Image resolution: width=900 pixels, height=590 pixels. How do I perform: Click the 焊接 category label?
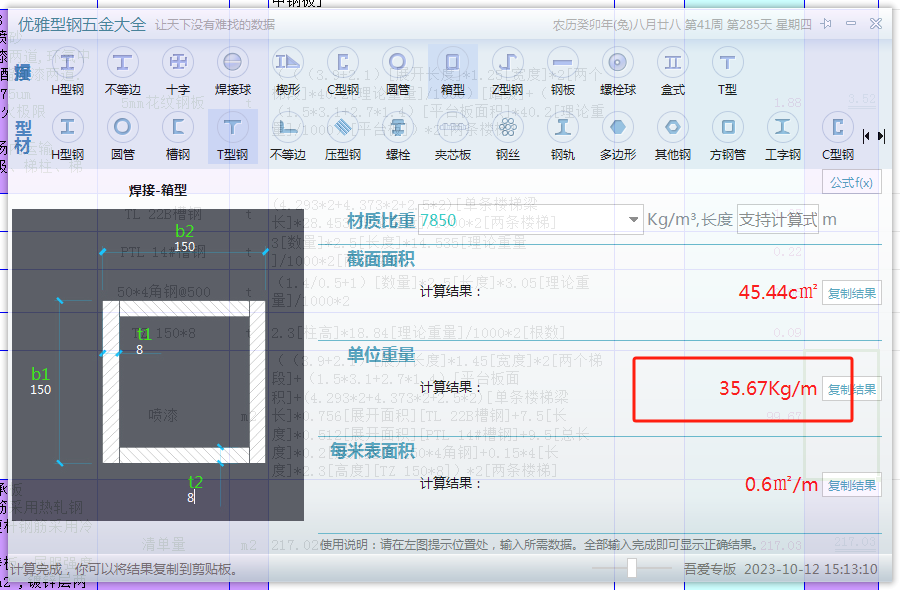pyautogui.click(x=22, y=72)
